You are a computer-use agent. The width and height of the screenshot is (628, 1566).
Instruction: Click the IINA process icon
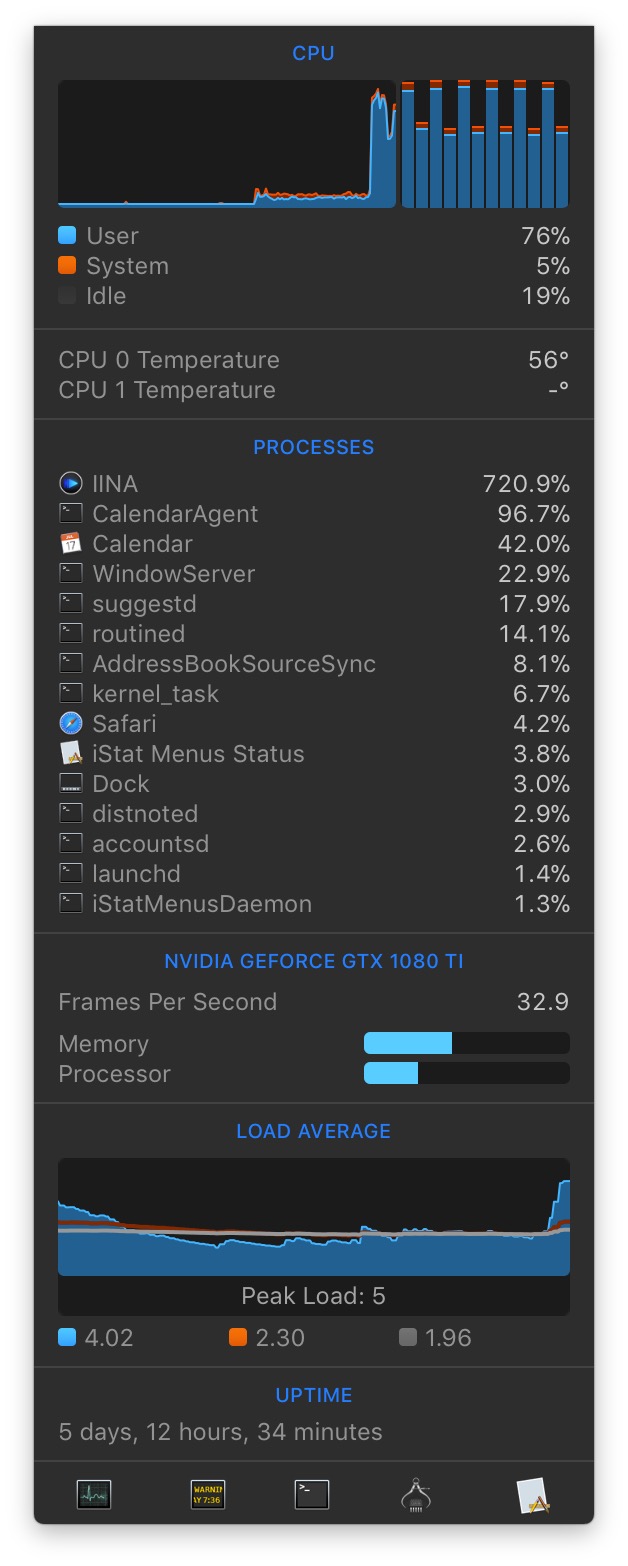tap(70, 484)
